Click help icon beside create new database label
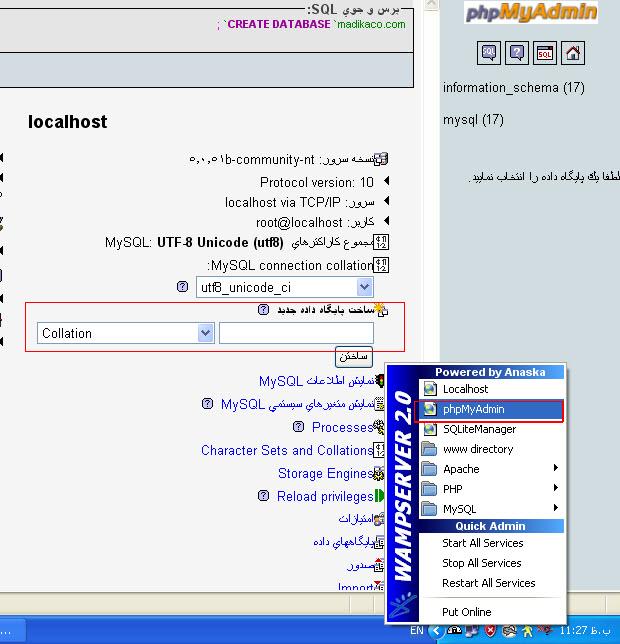This screenshot has width=620, height=644. (263, 309)
